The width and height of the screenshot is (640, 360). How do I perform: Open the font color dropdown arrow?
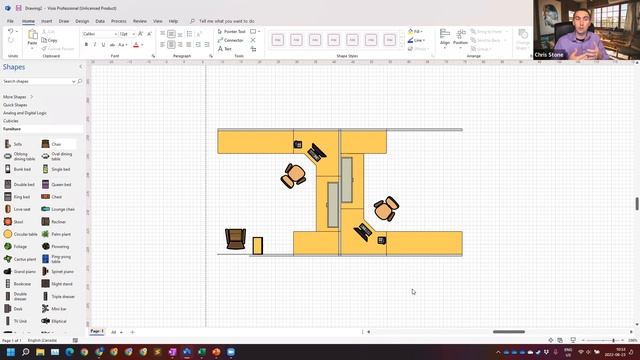pos(142,45)
